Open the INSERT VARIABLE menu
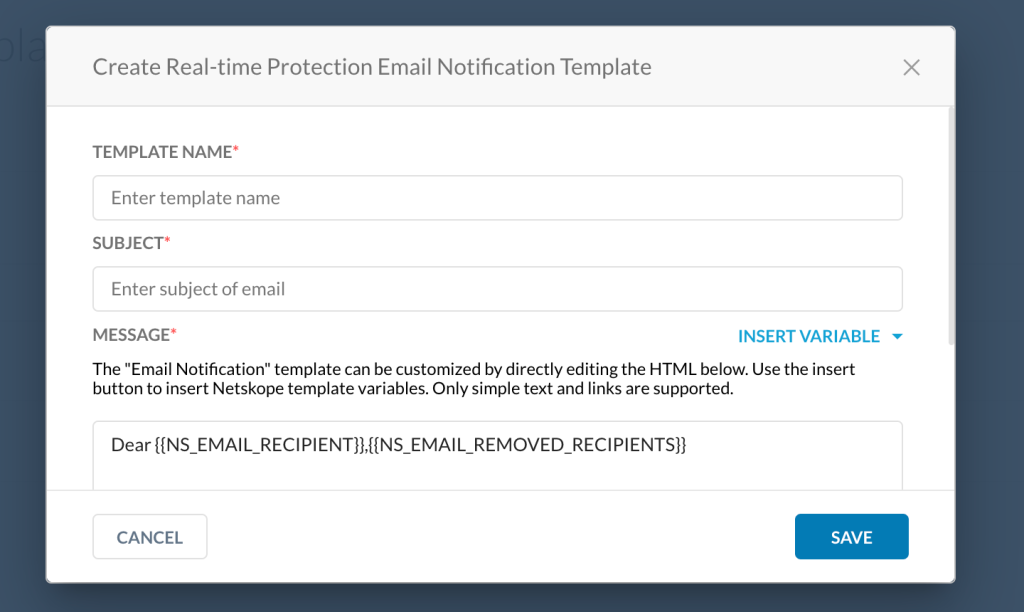Image resolution: width=1024 pixels, height=612 pixels. click(820, 336)
